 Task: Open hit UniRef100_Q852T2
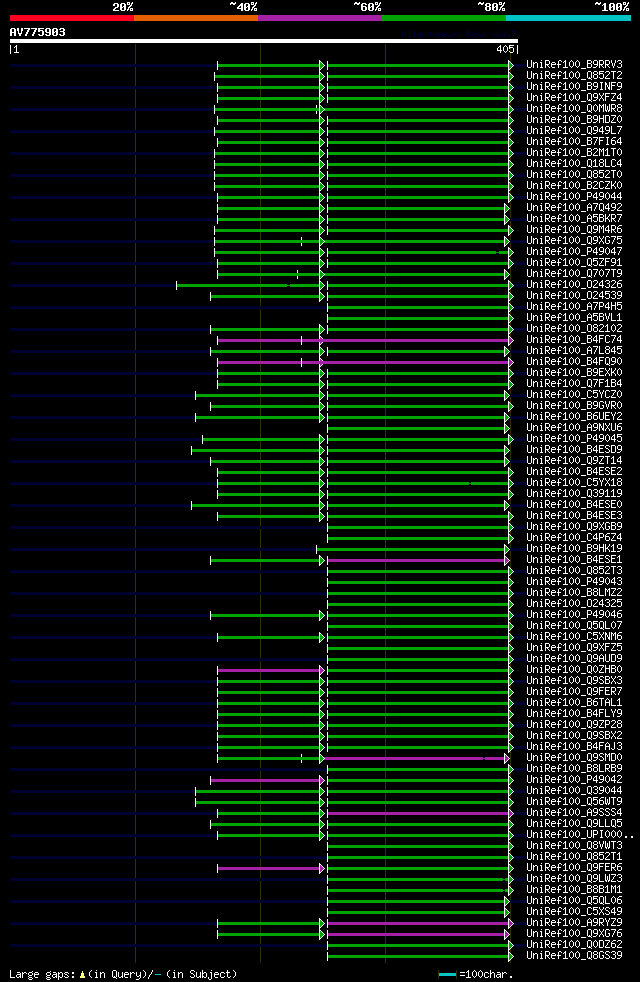(x=574, y=76)
